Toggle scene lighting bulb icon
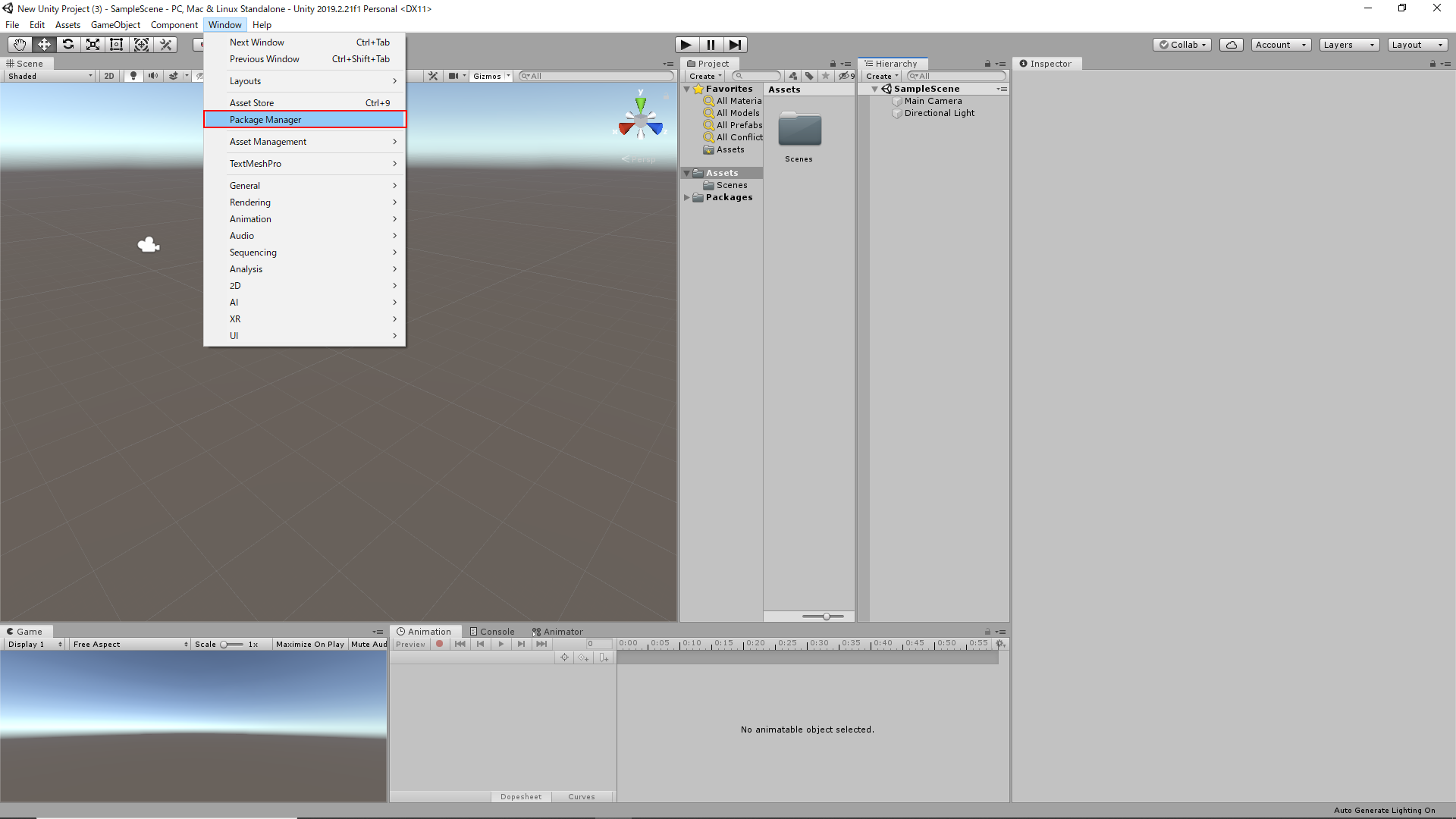Viewport: 1456px width, 819px height. 133,76
